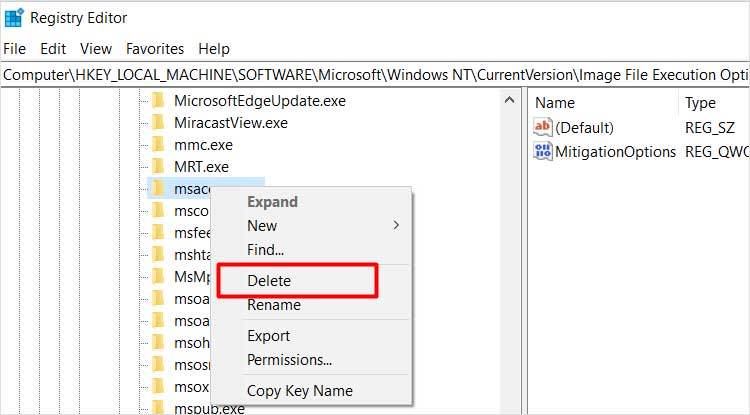
Task: Select the MitigationOptions value entry
Action: (616, 152)
